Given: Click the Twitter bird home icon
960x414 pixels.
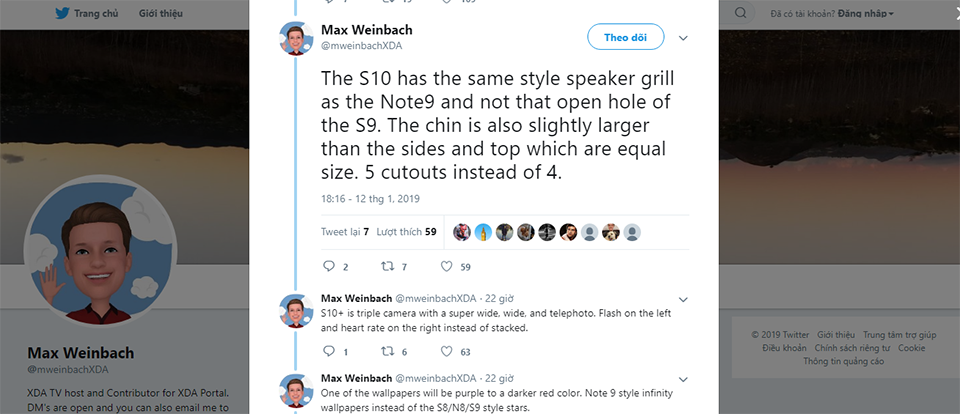Looking at the screenshot, I should coord(62,13).
